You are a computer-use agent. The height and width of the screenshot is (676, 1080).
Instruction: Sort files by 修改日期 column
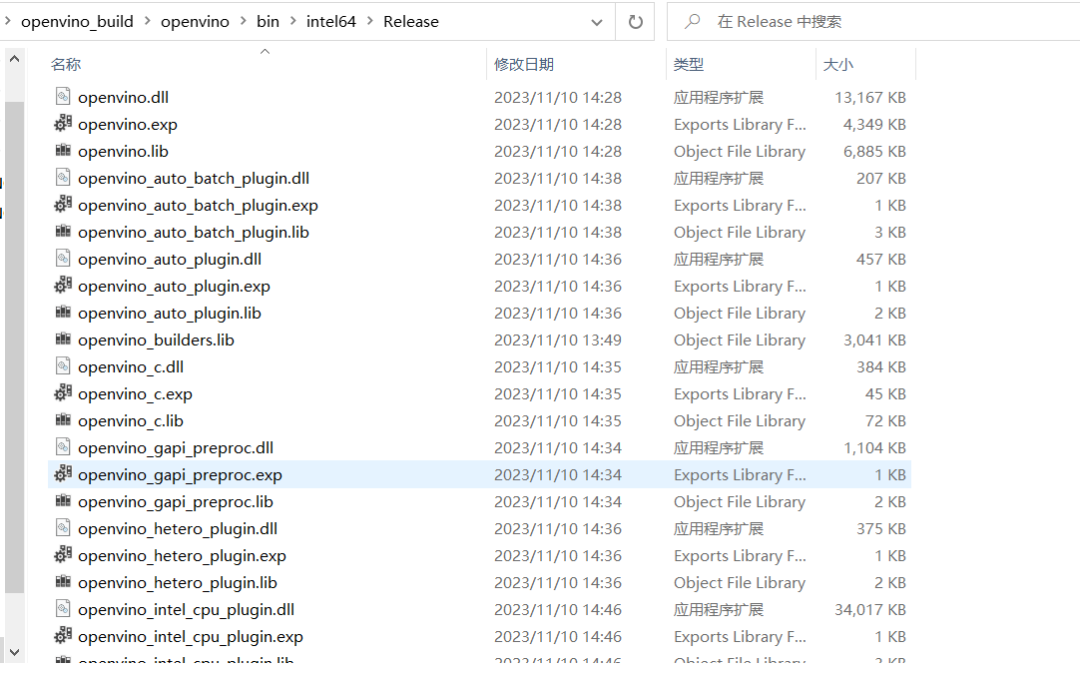coord(524,64)
